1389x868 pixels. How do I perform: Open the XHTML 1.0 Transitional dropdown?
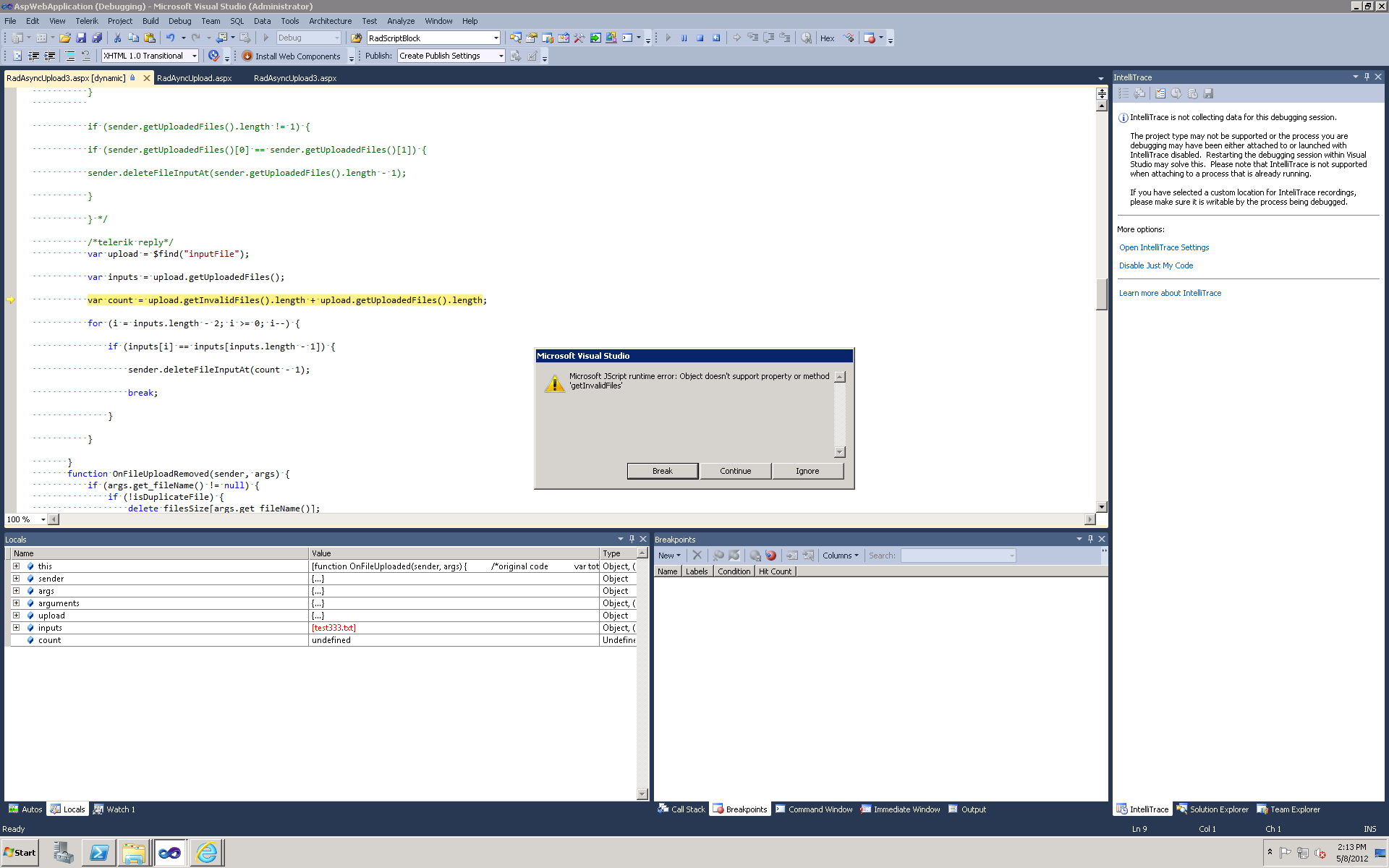click(x=194, y=56)
